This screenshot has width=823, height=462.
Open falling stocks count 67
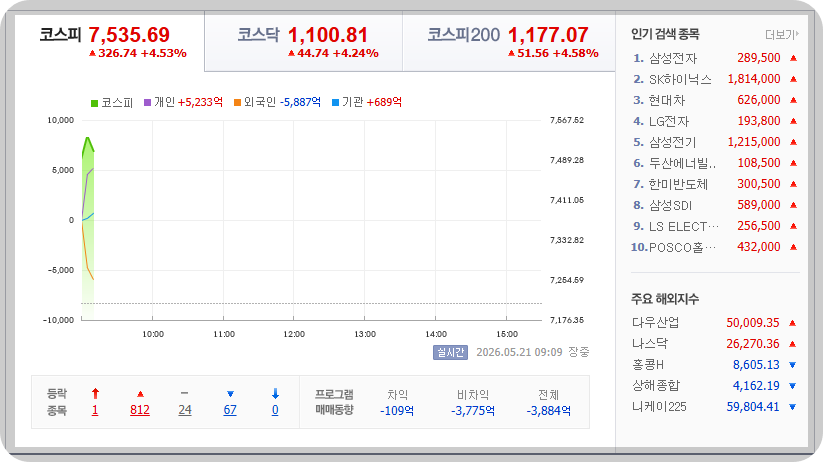pos(230,410)
